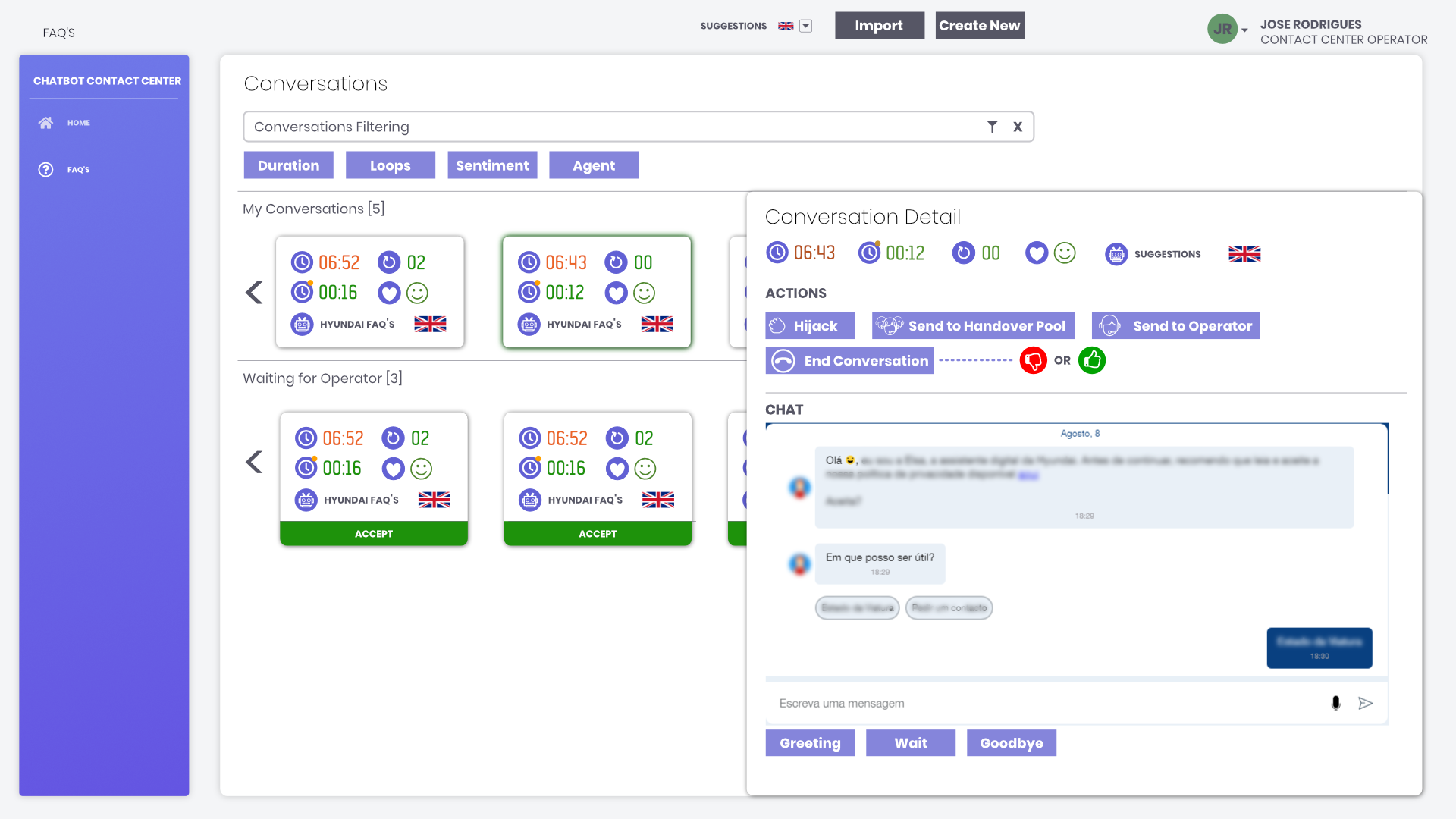Select the Send to Handover Pool icon
This screenshot has width=1456, height=819.
pyautogui.click(x=889, y=325)
